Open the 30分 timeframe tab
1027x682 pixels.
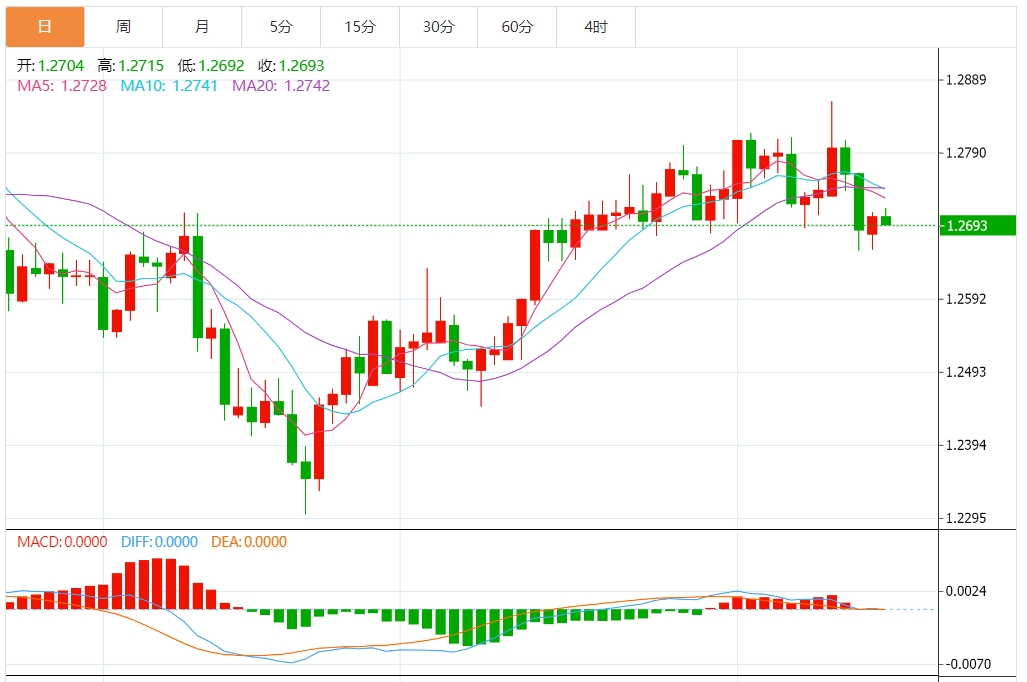438,27
